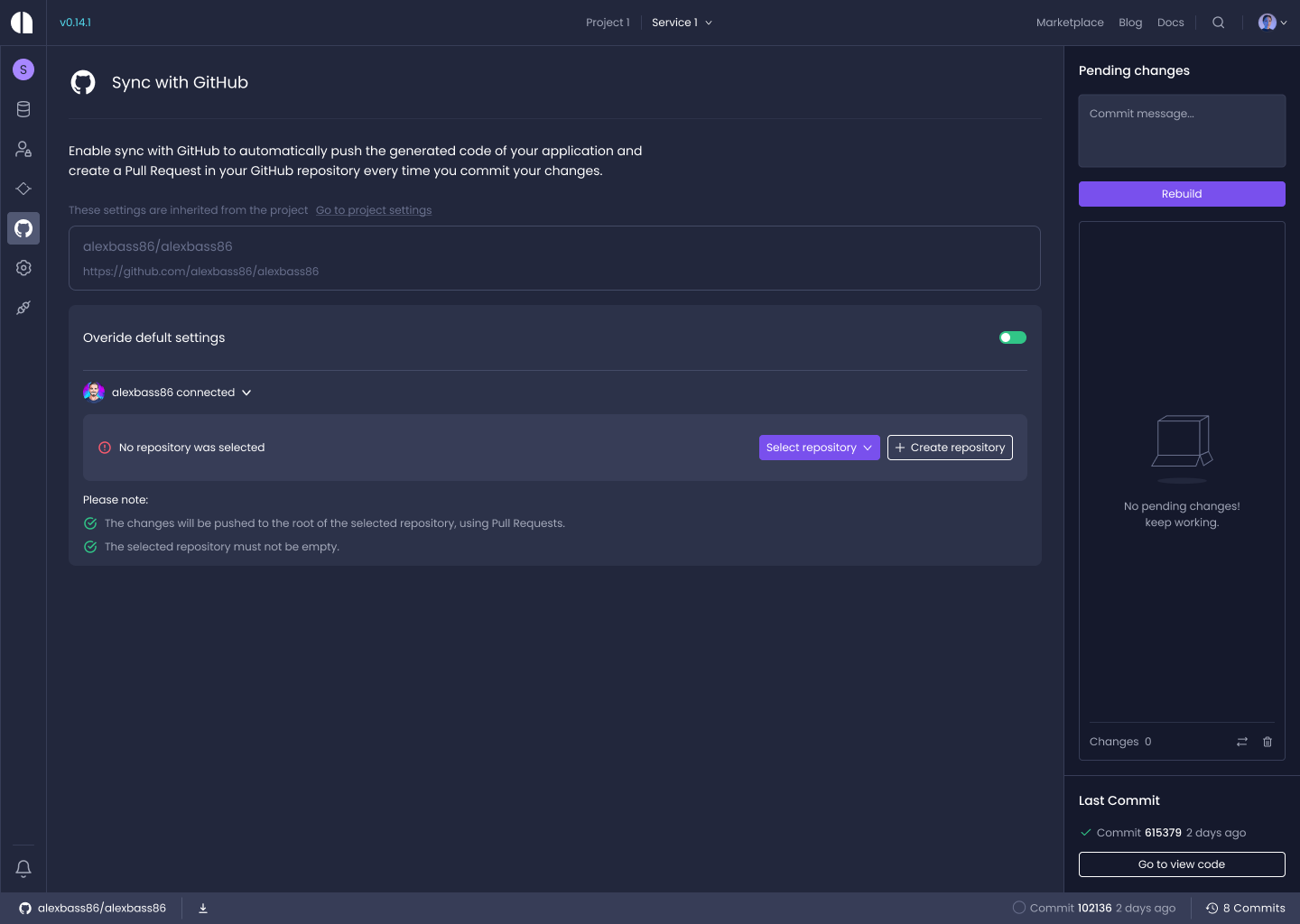Viewport: 1300px width, 924px height.
Task: Go to Project 1 breadcrumb
Action: [608, 23]
